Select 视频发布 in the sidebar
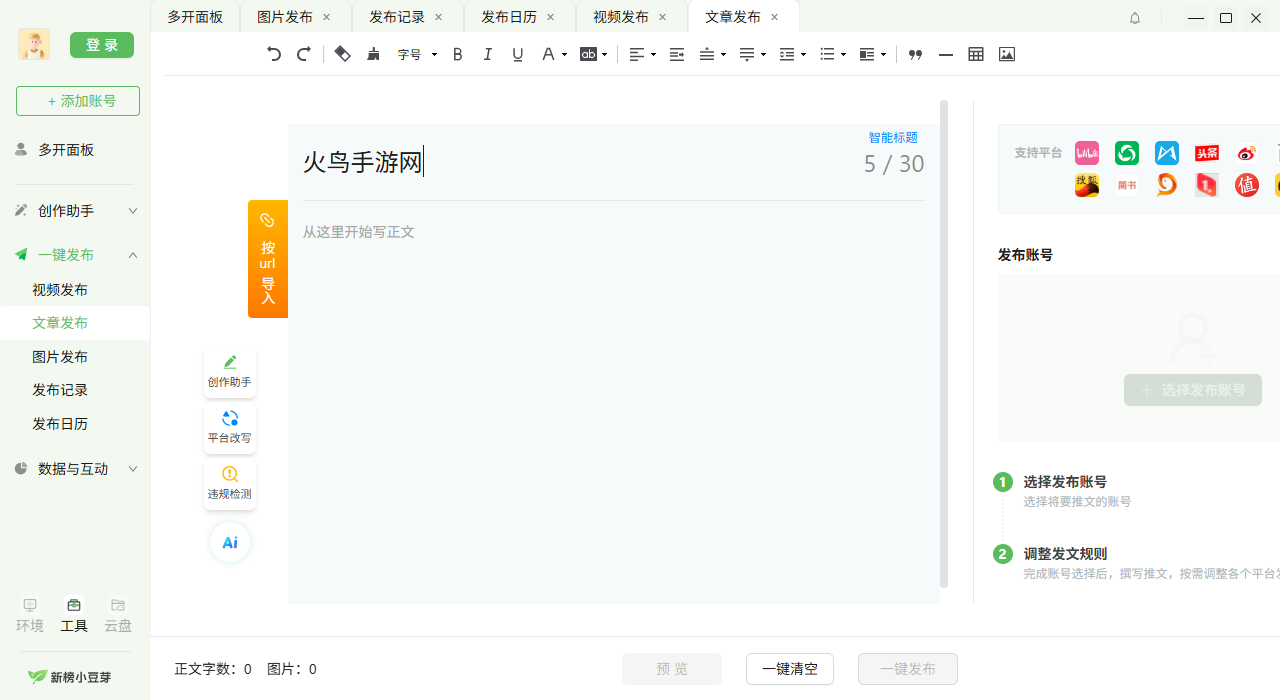The height and width of the screenshot is (700, 1280). click(x=60, y=290)
